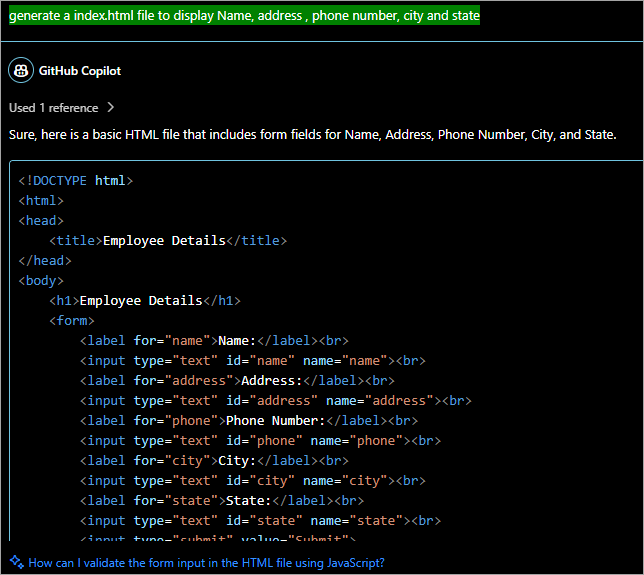Click the input id="name" code line
Screen dimensions: 644x575
tap(253, 361)
